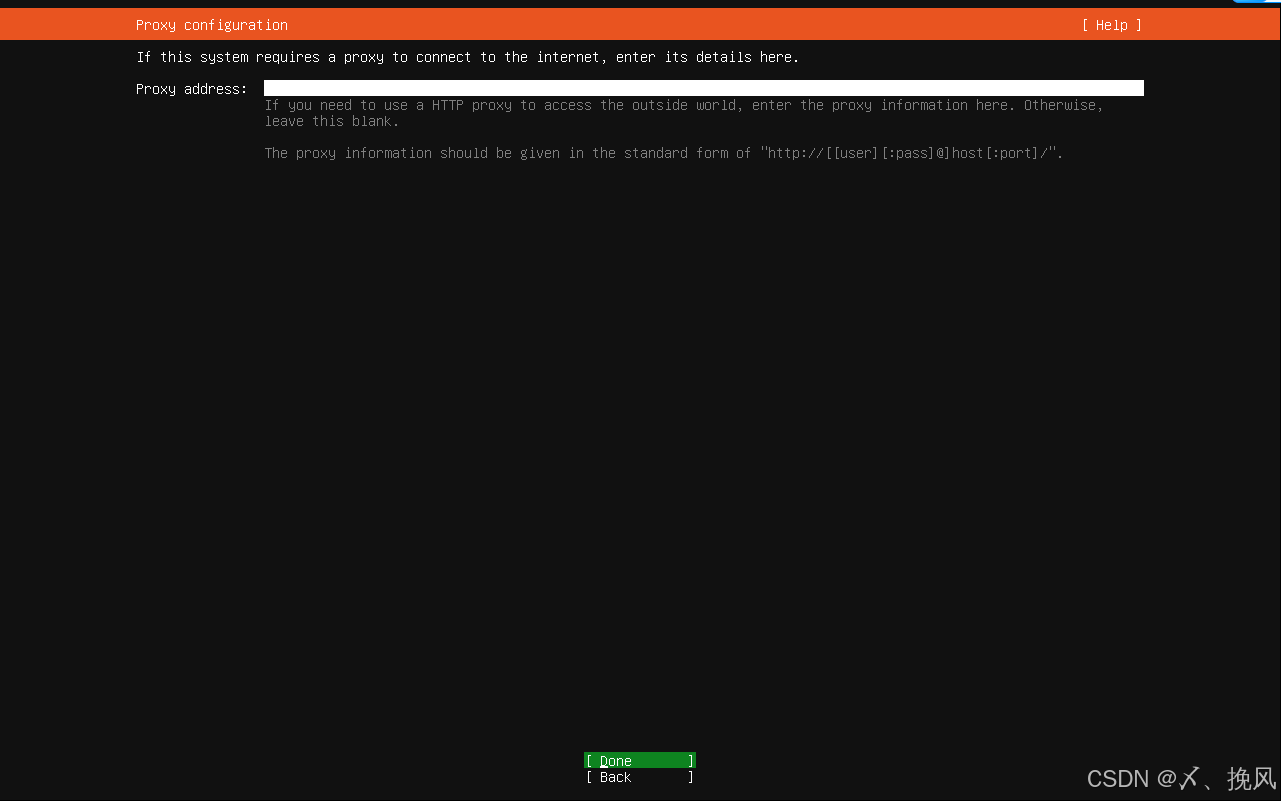
Task: Click the 'Proxy address:' label
Action: [x=191, y=88]
